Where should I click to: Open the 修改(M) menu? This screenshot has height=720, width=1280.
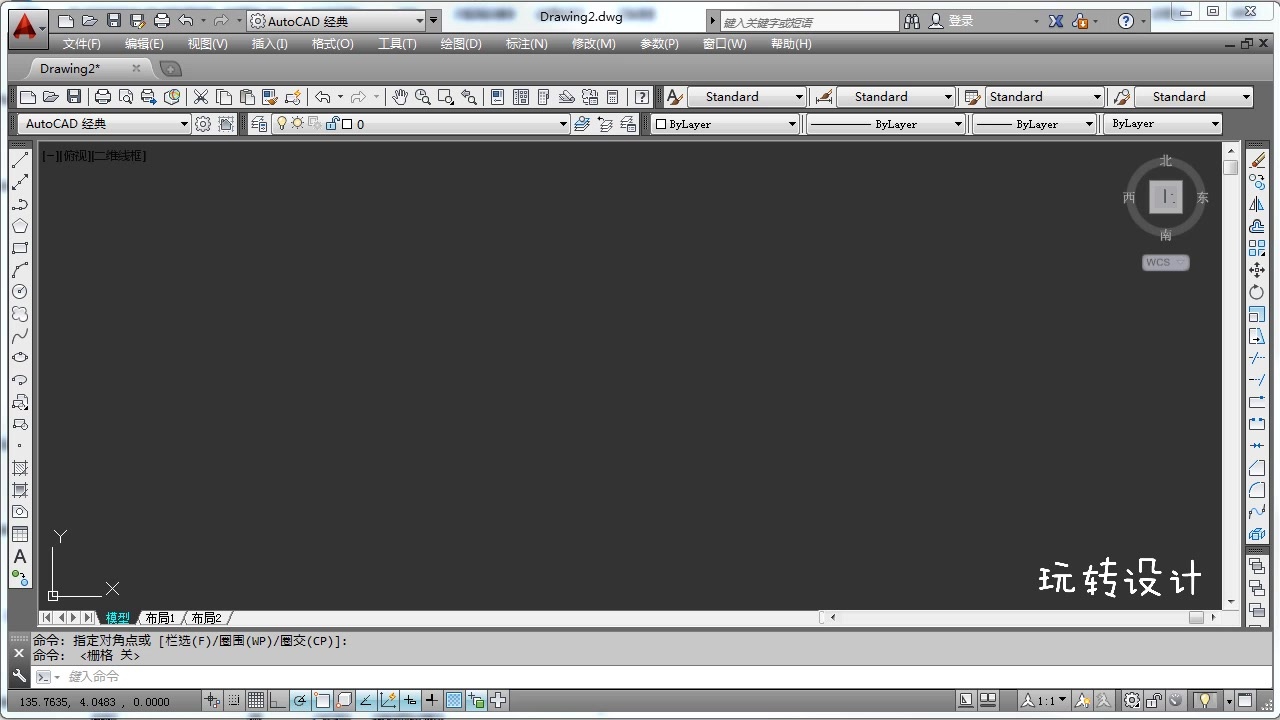point(594,44)
